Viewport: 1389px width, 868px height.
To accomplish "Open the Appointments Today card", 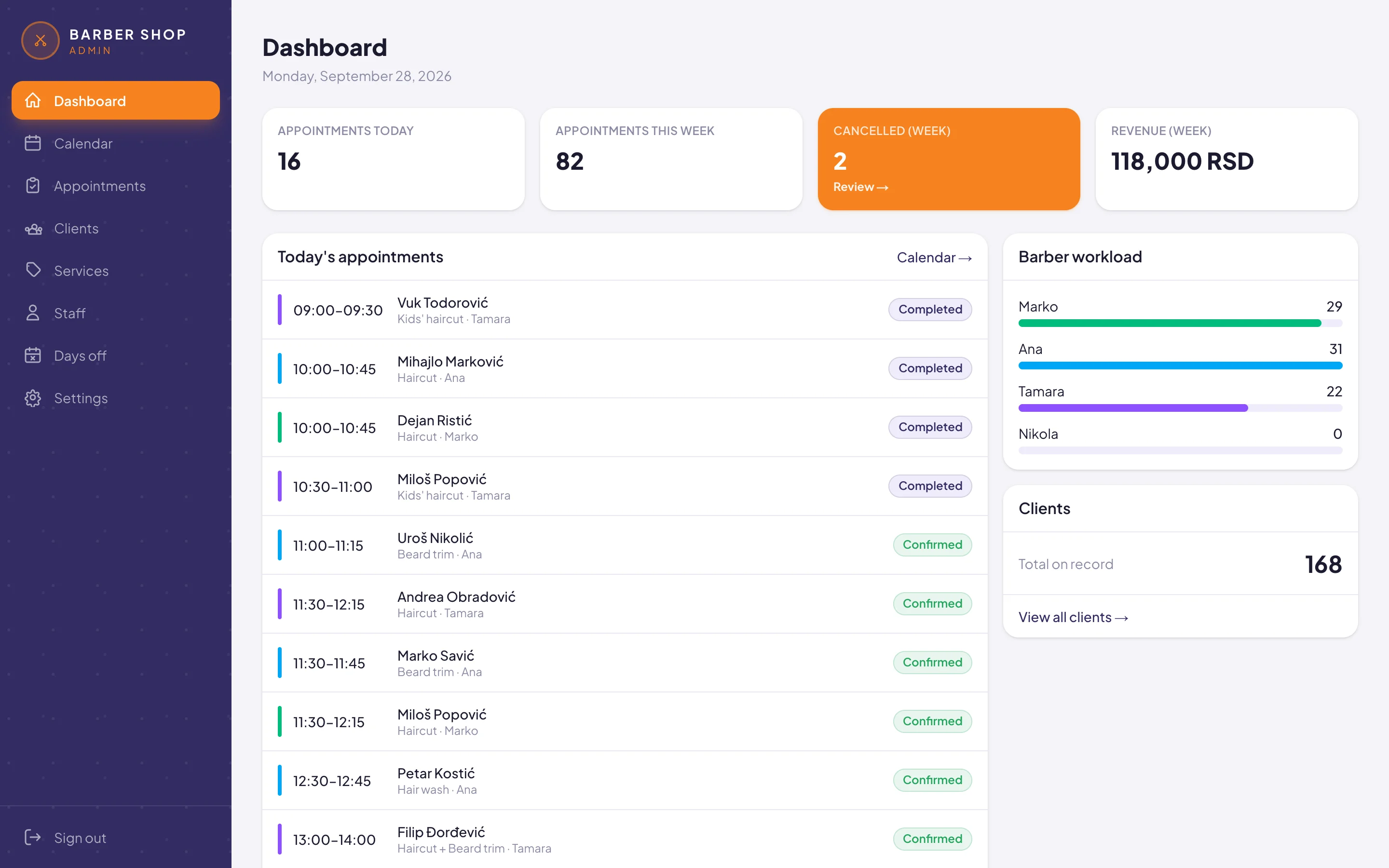I will pyautogui.click(x=393, y=159).
